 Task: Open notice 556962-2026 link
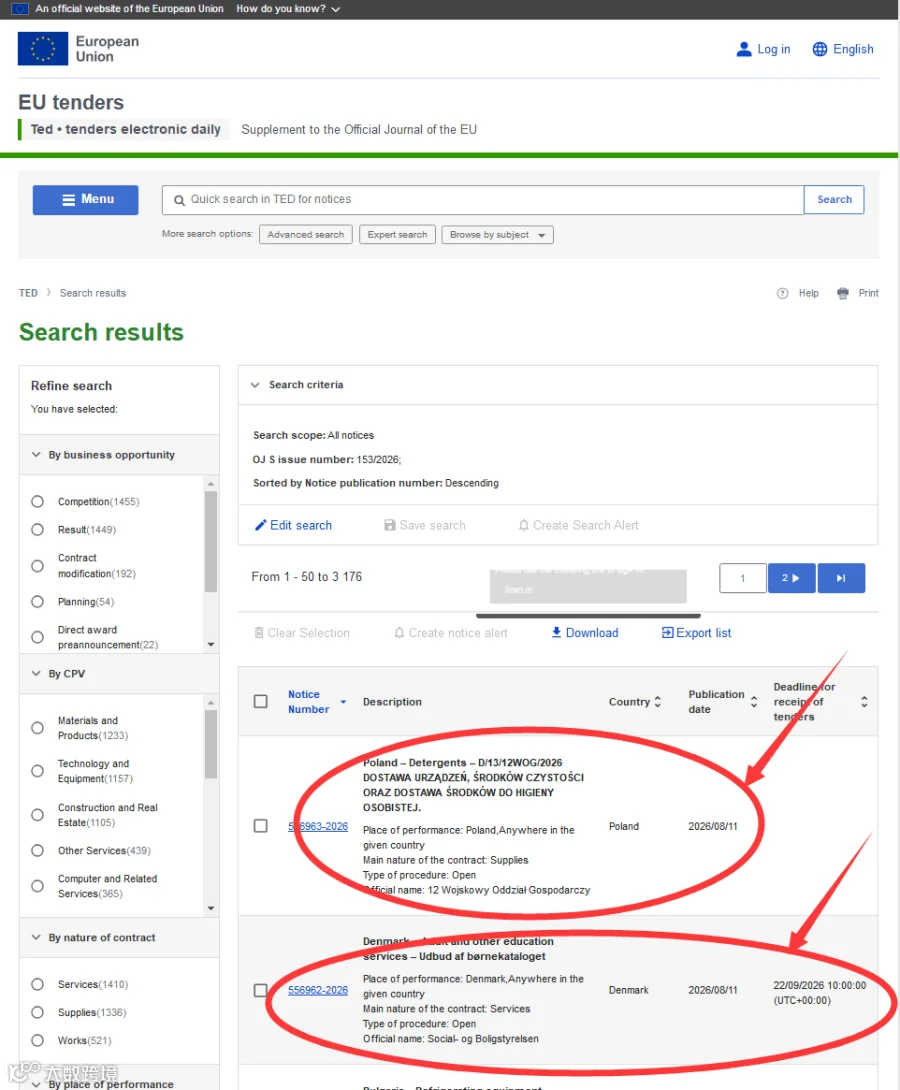pyautogui.click(x=318, y=990)
